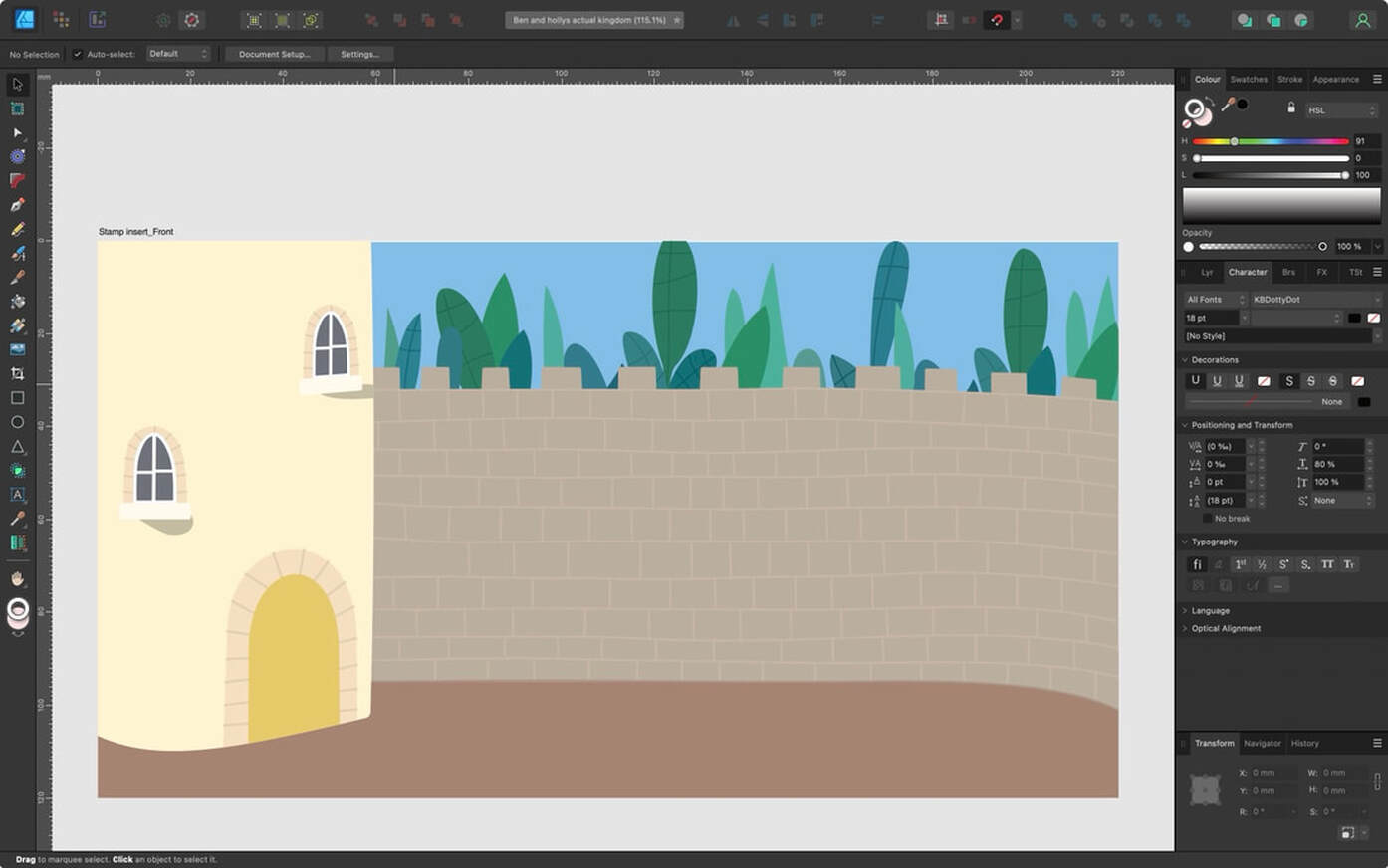
Task: Click the Affinity Designer persona icon
Action: pos(24,19)
